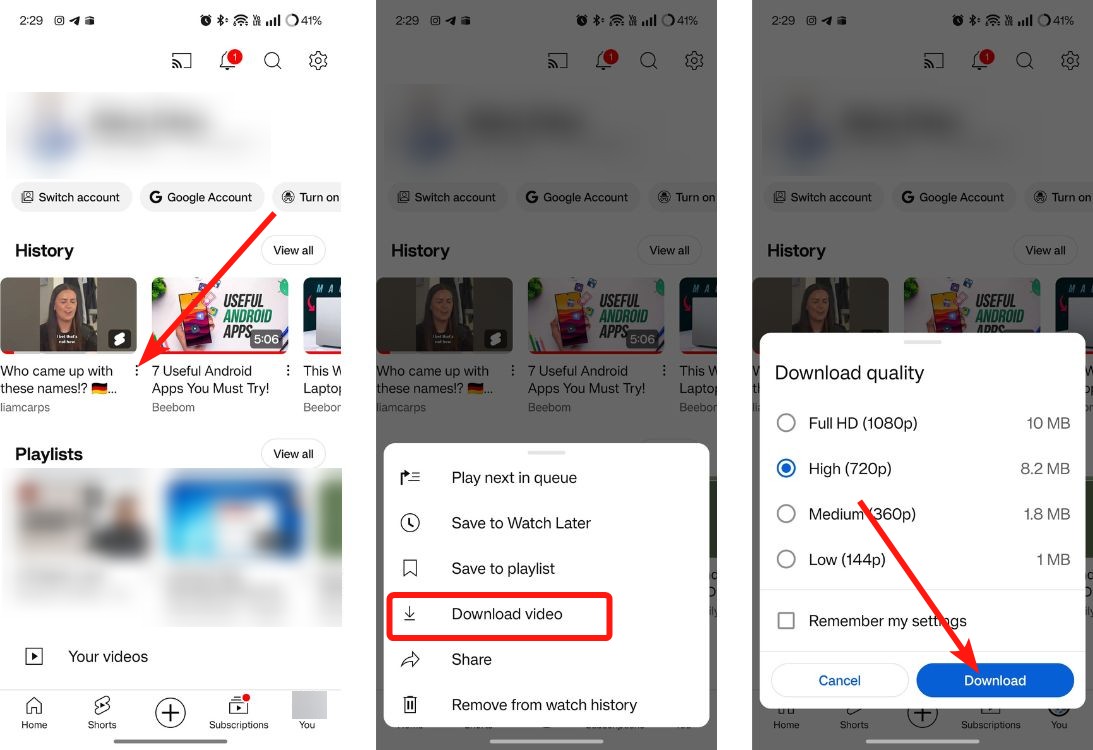The width and height of the screenshot is (1093, 750).
Task: Open the 7 Useful Android Apps thumbnail
Action: [219, 314]
